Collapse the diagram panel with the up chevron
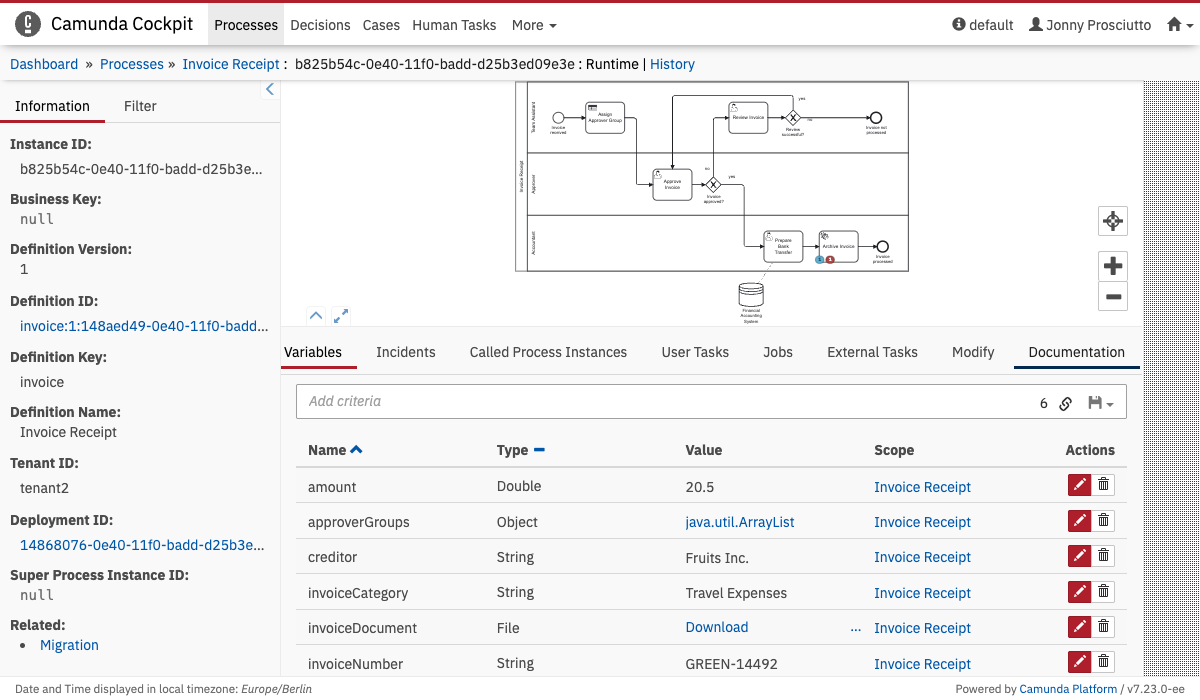 pyautogui.click(x=315, y=316)
